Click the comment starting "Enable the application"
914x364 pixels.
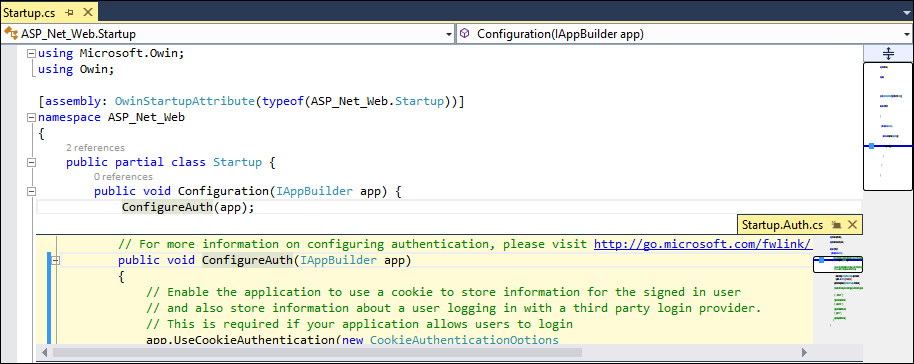click(x=443, y=292)
